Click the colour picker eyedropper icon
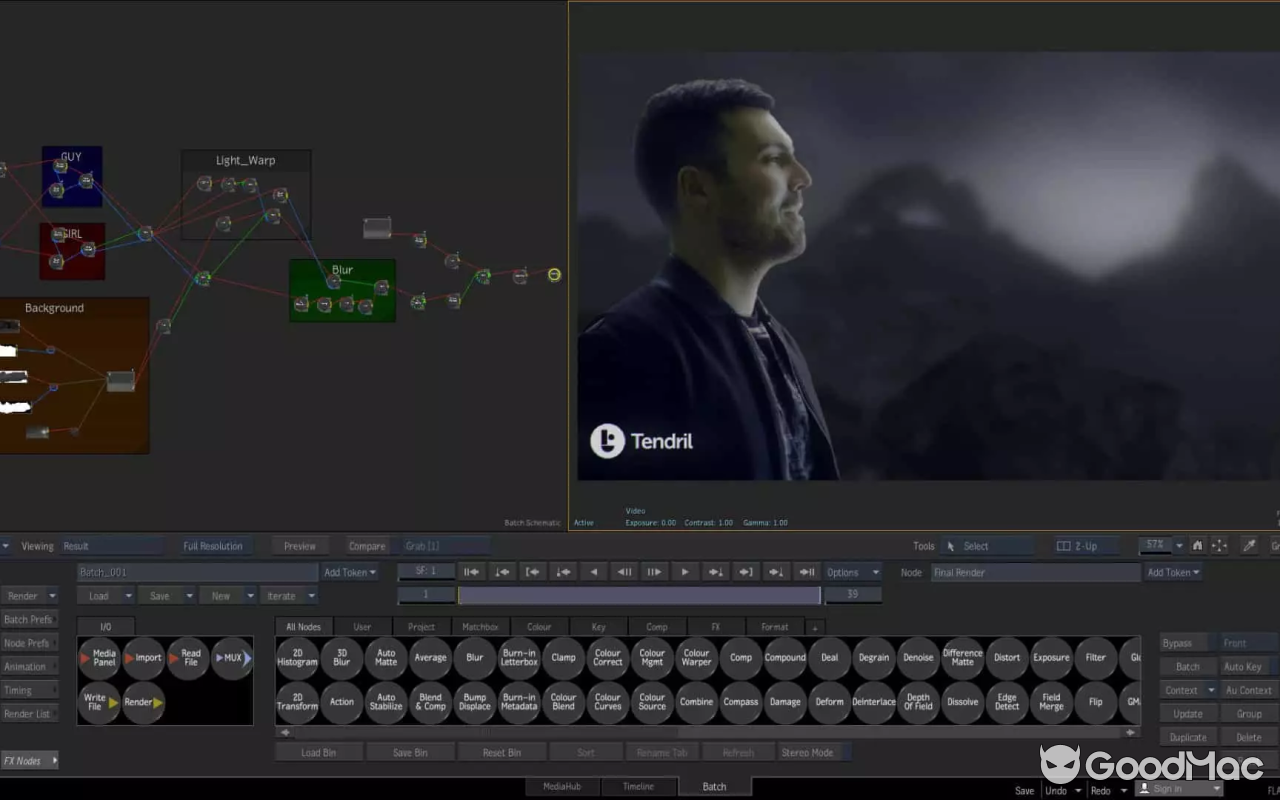The height and width of the screenshot is (800, 1280). click(x=1248, y=546)
